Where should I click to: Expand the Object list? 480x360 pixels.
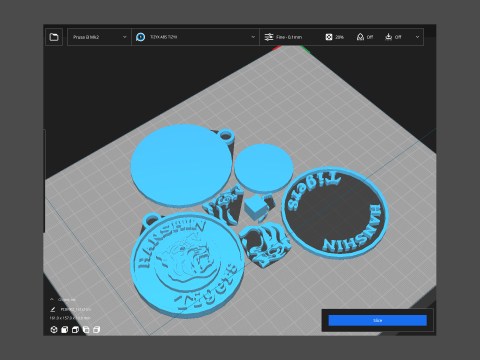[x=63, y=299]
